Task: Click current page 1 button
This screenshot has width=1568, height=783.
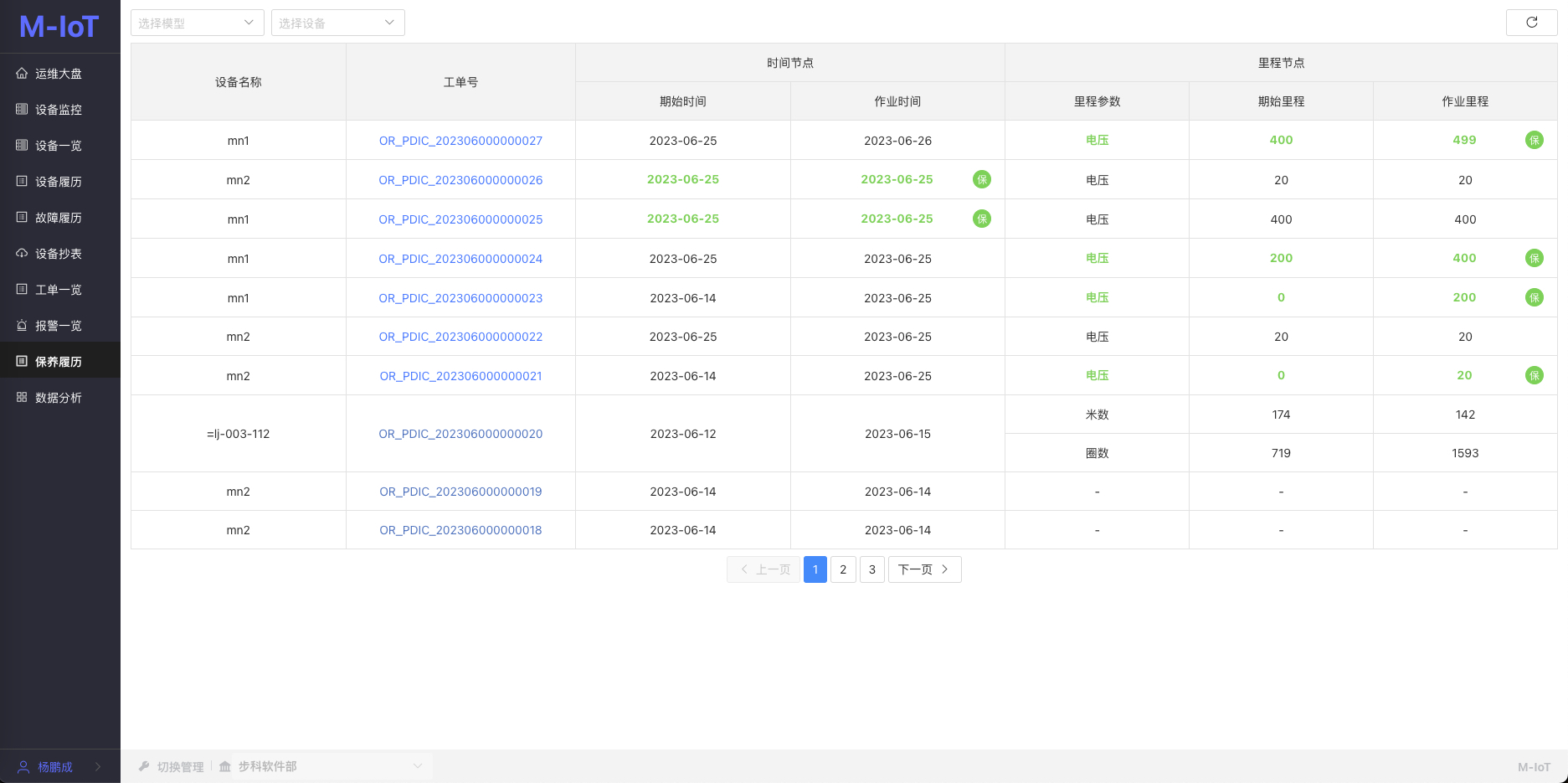Action: (x=815, y=569)
